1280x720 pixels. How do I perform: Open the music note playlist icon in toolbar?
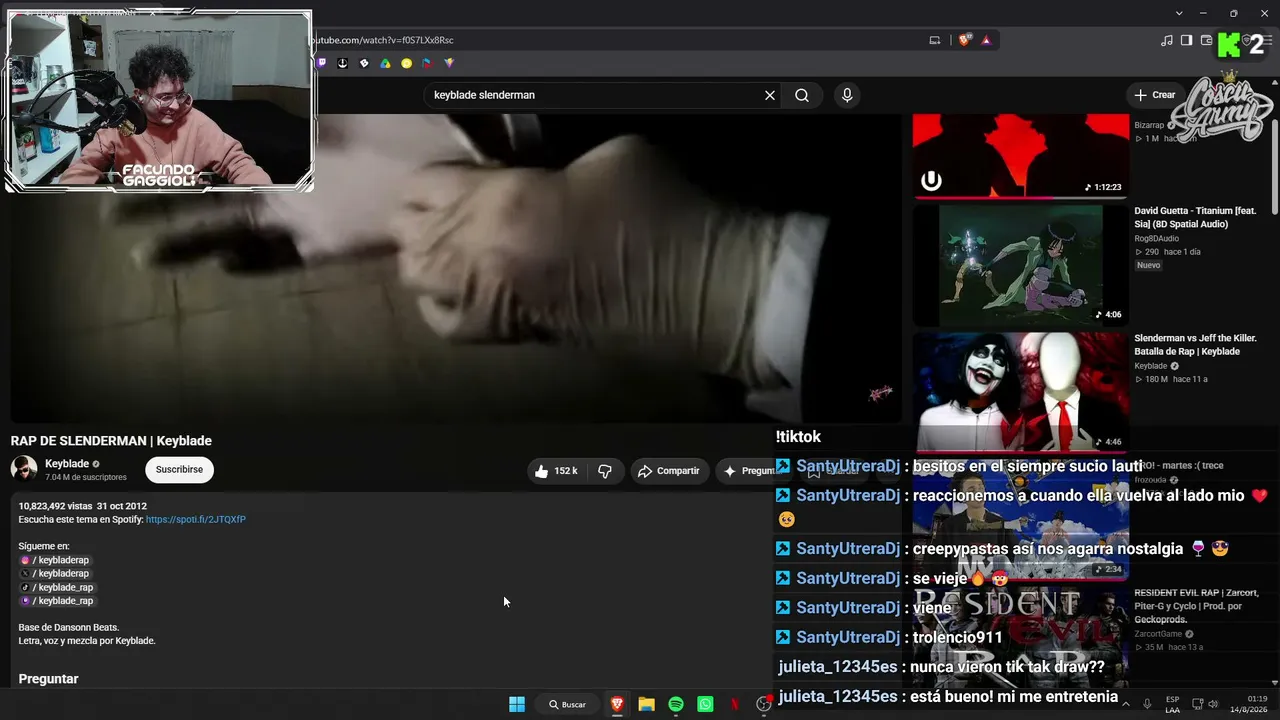coord(1167,40)
